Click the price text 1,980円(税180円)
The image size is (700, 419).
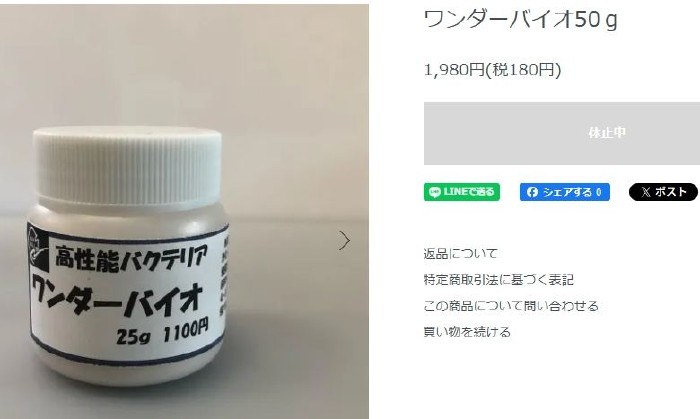coord(492,70)
